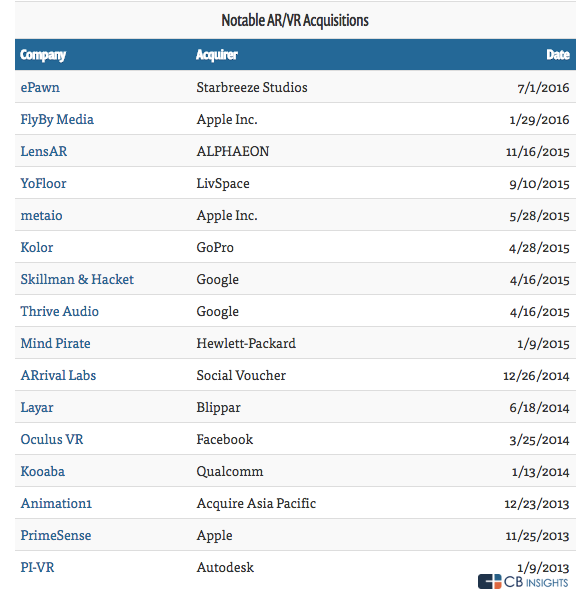Click the Kooaba company link
This screenshot has height=610, width=588.
[x=42, y=472]
